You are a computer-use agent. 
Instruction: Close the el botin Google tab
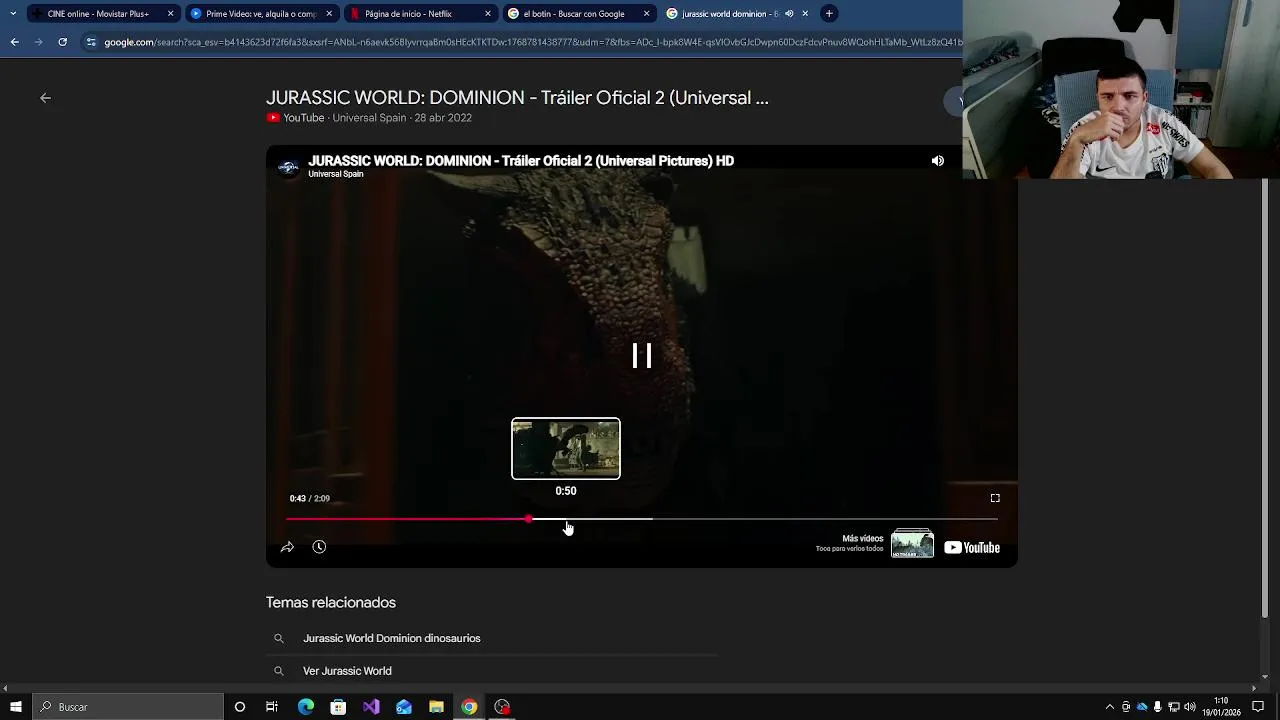click(x=647, y=14)
